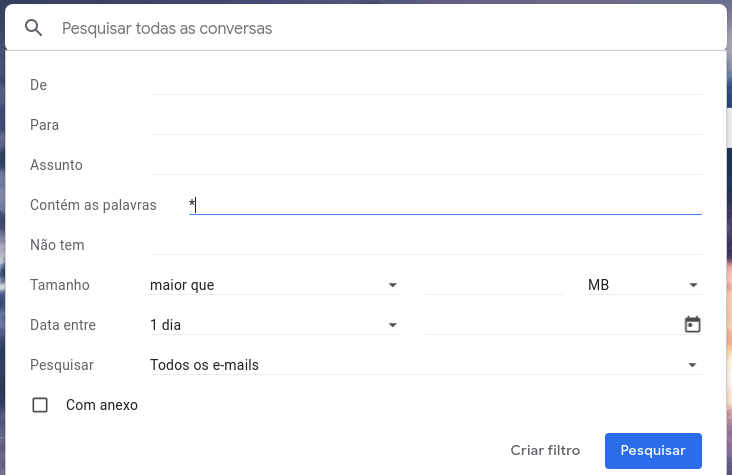Open the calendar date picker icon

[692, 325]
